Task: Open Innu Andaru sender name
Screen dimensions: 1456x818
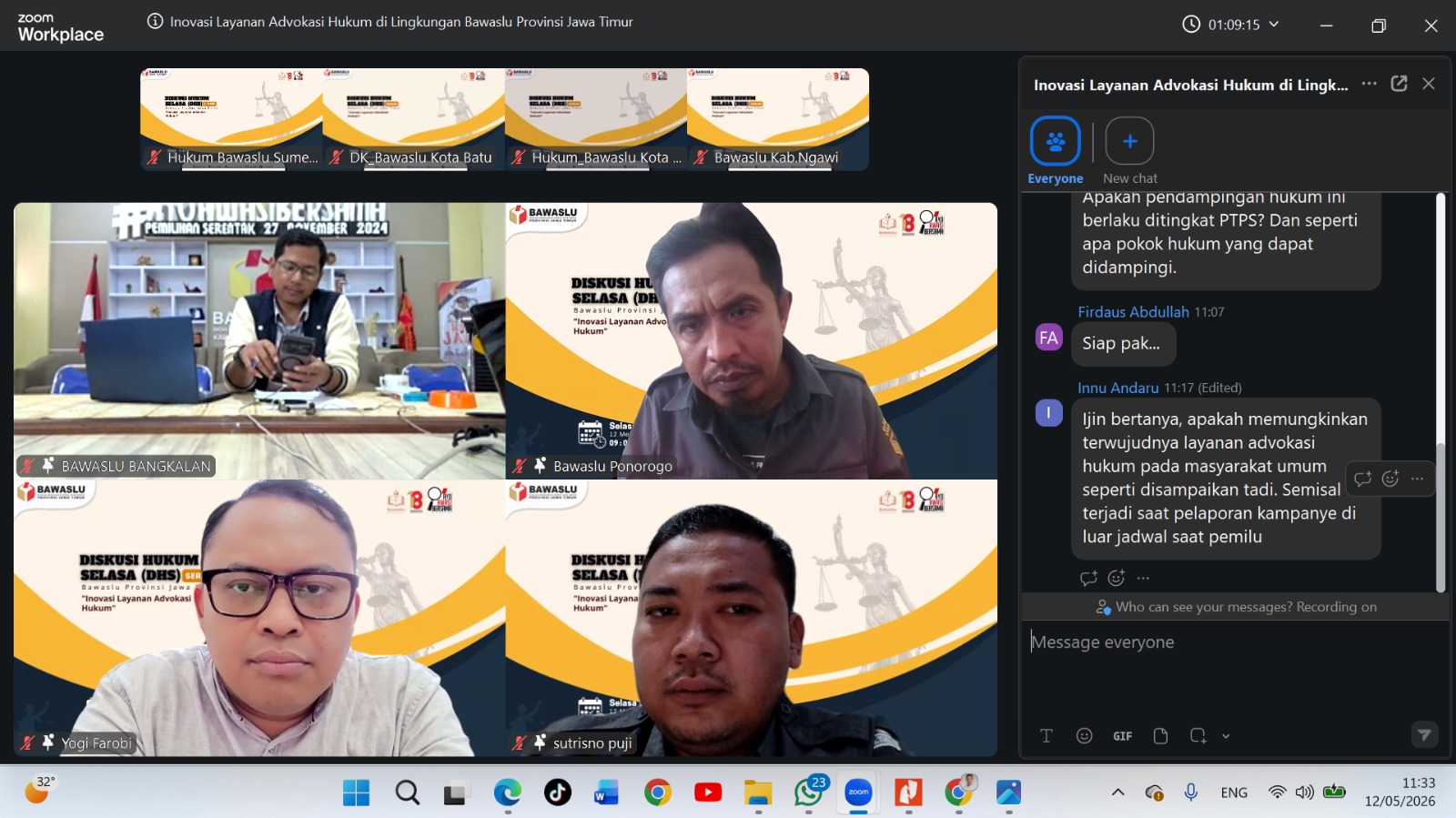Action: 1117,388
